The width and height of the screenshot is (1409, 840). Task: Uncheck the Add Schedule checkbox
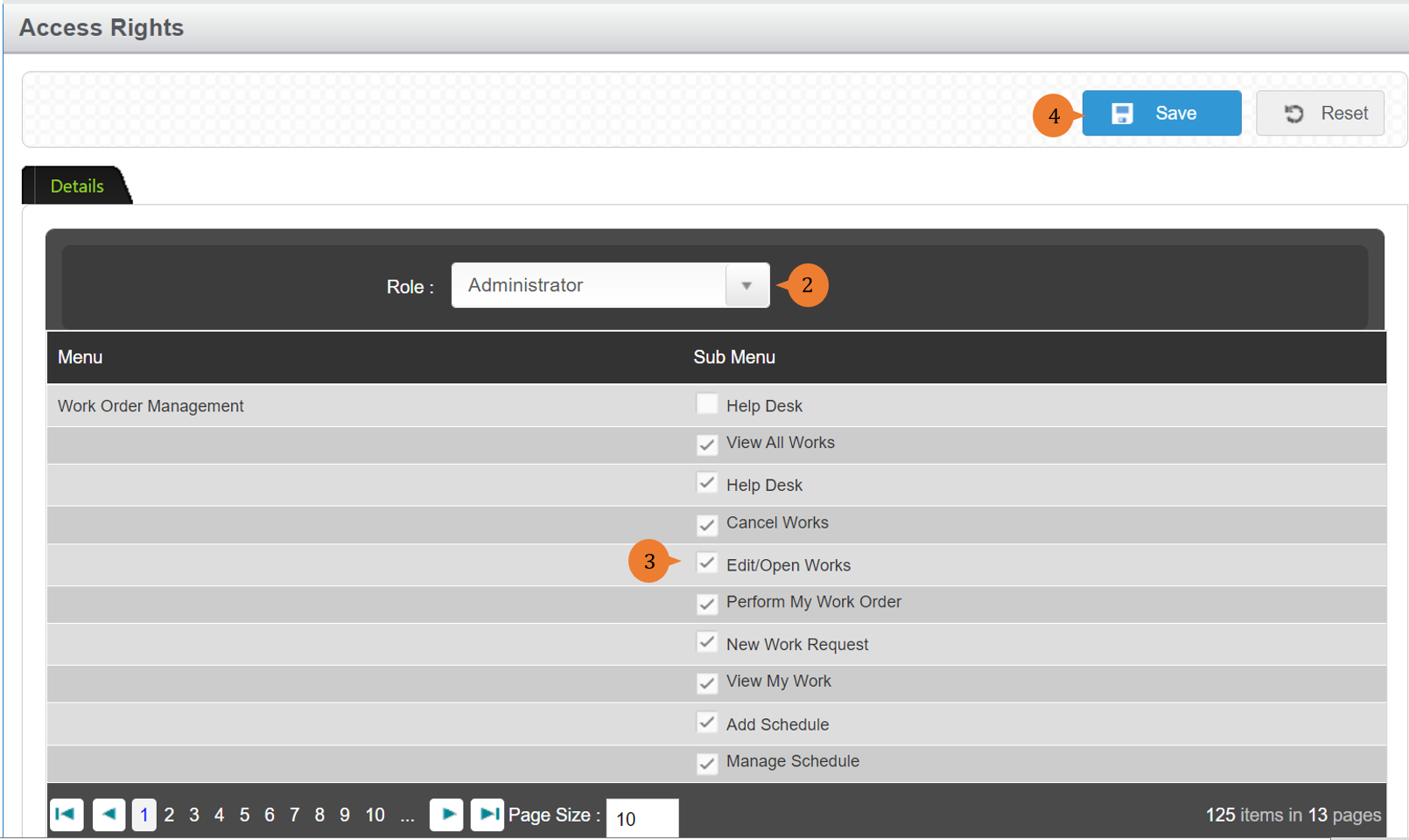pos(707,722)
